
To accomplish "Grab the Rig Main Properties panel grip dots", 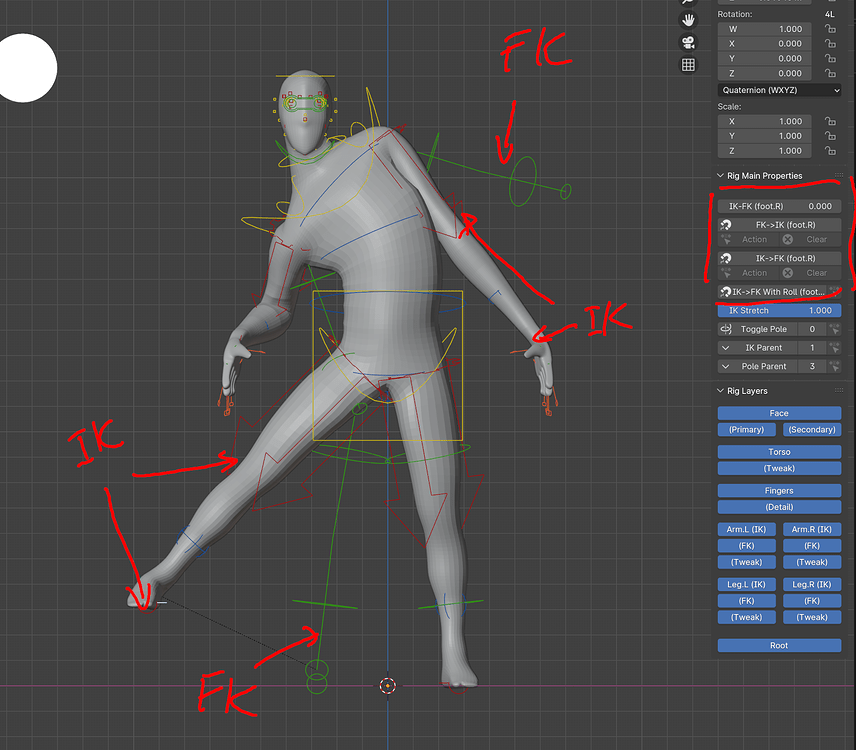I will (x=839, y=175).
